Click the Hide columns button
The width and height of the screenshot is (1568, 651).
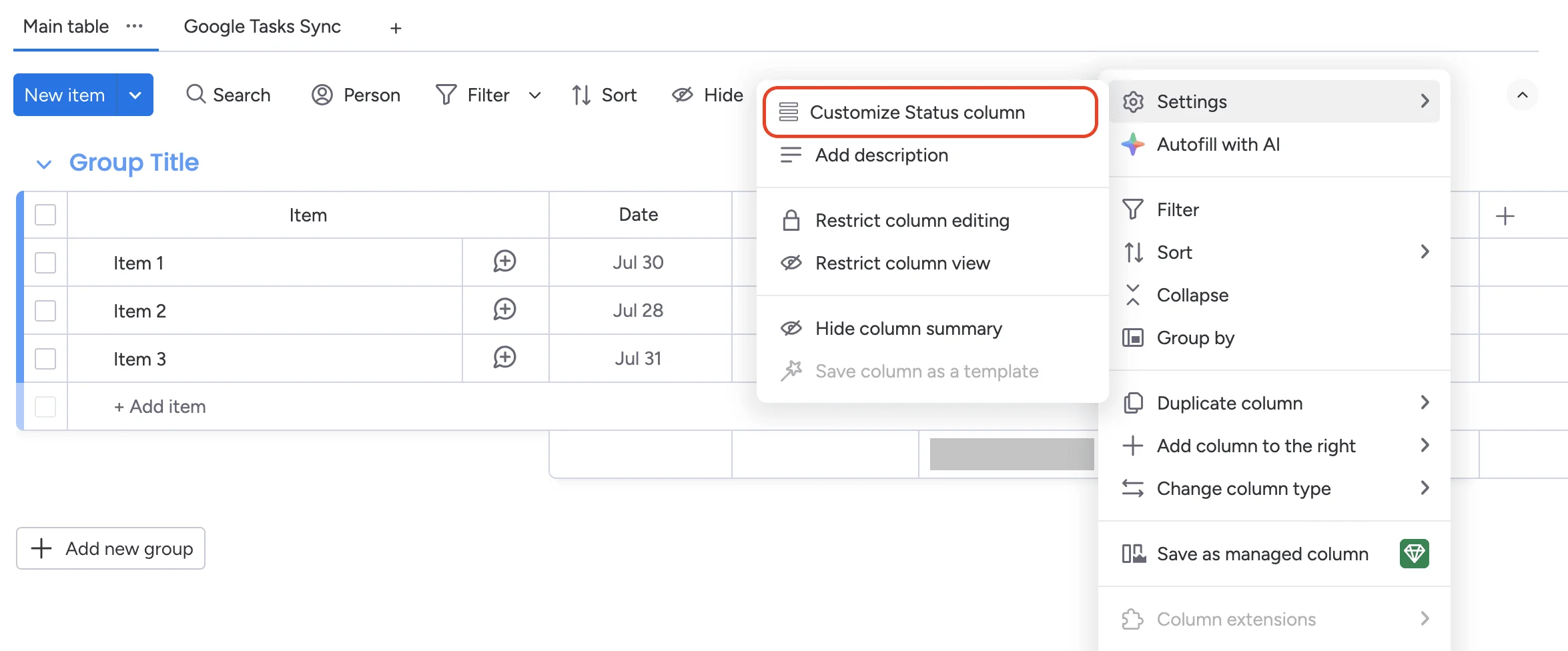pos(707,95)
